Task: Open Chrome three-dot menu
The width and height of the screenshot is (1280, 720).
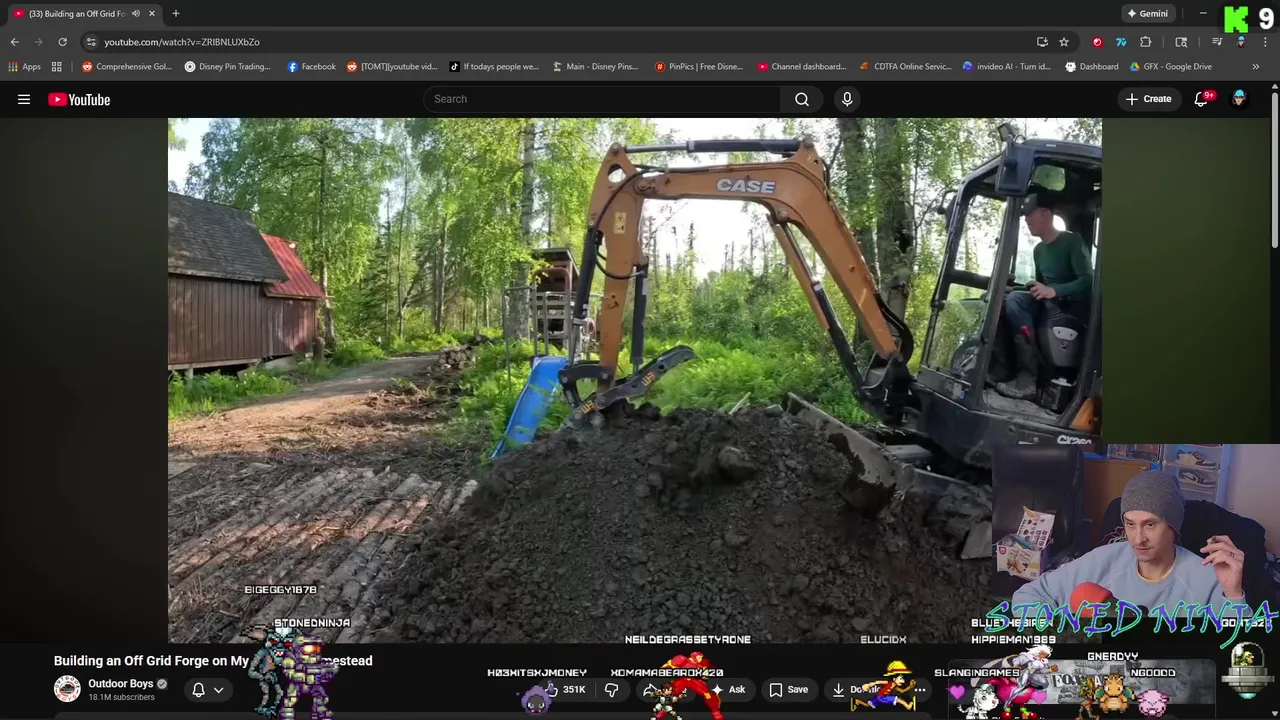Action: (x=1265, y=42)
